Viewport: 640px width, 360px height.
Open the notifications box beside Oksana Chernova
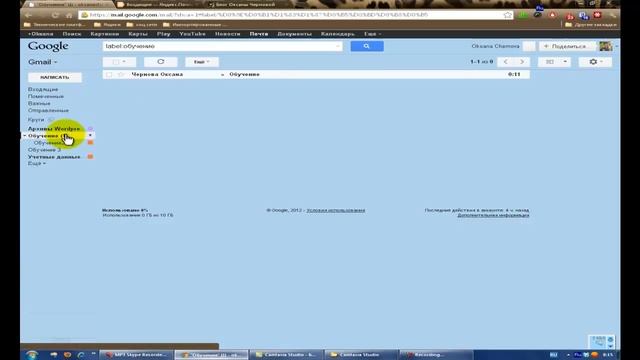pos(529,46)
